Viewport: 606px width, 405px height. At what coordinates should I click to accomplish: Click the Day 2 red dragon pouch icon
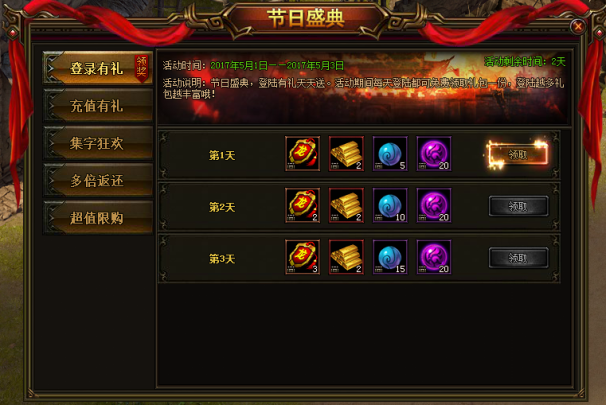click(302, 205)
